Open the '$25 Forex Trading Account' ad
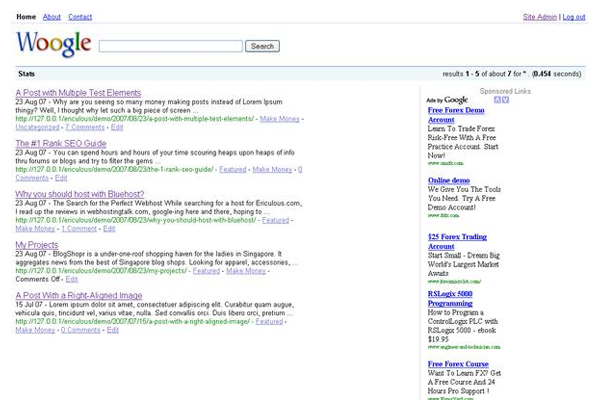Image resolution: width=600 pixels, height=400 pixels. tap(457, 242)
